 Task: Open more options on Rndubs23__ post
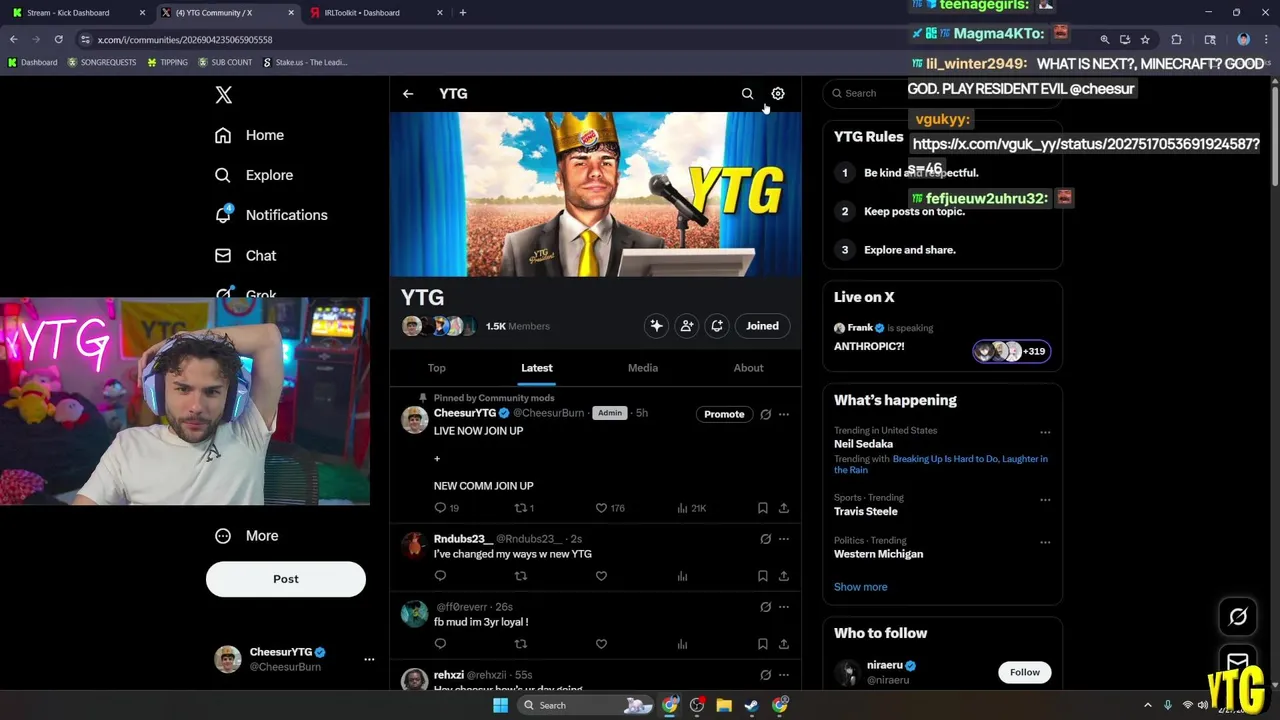784,539
